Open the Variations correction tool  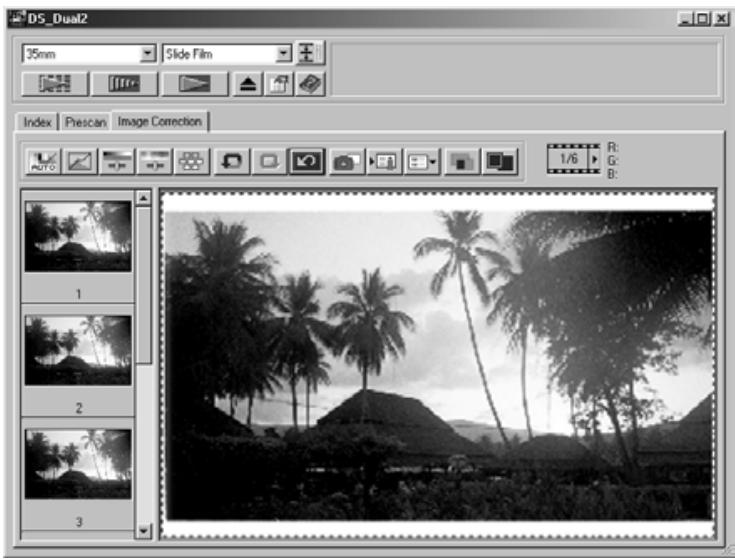coord(191,162)
